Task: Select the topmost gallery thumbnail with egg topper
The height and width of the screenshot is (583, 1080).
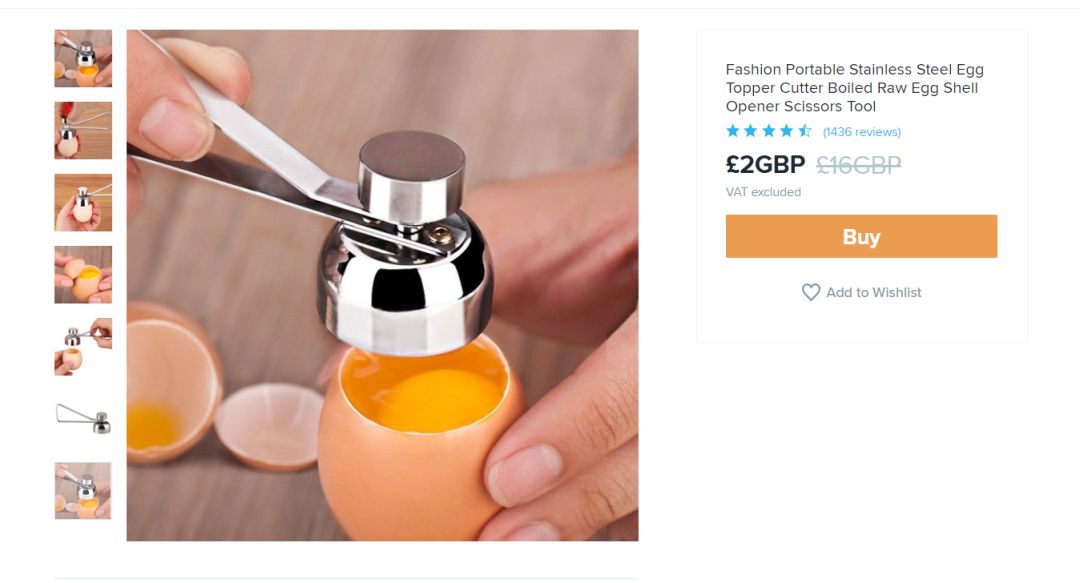Action: [83, 58]
